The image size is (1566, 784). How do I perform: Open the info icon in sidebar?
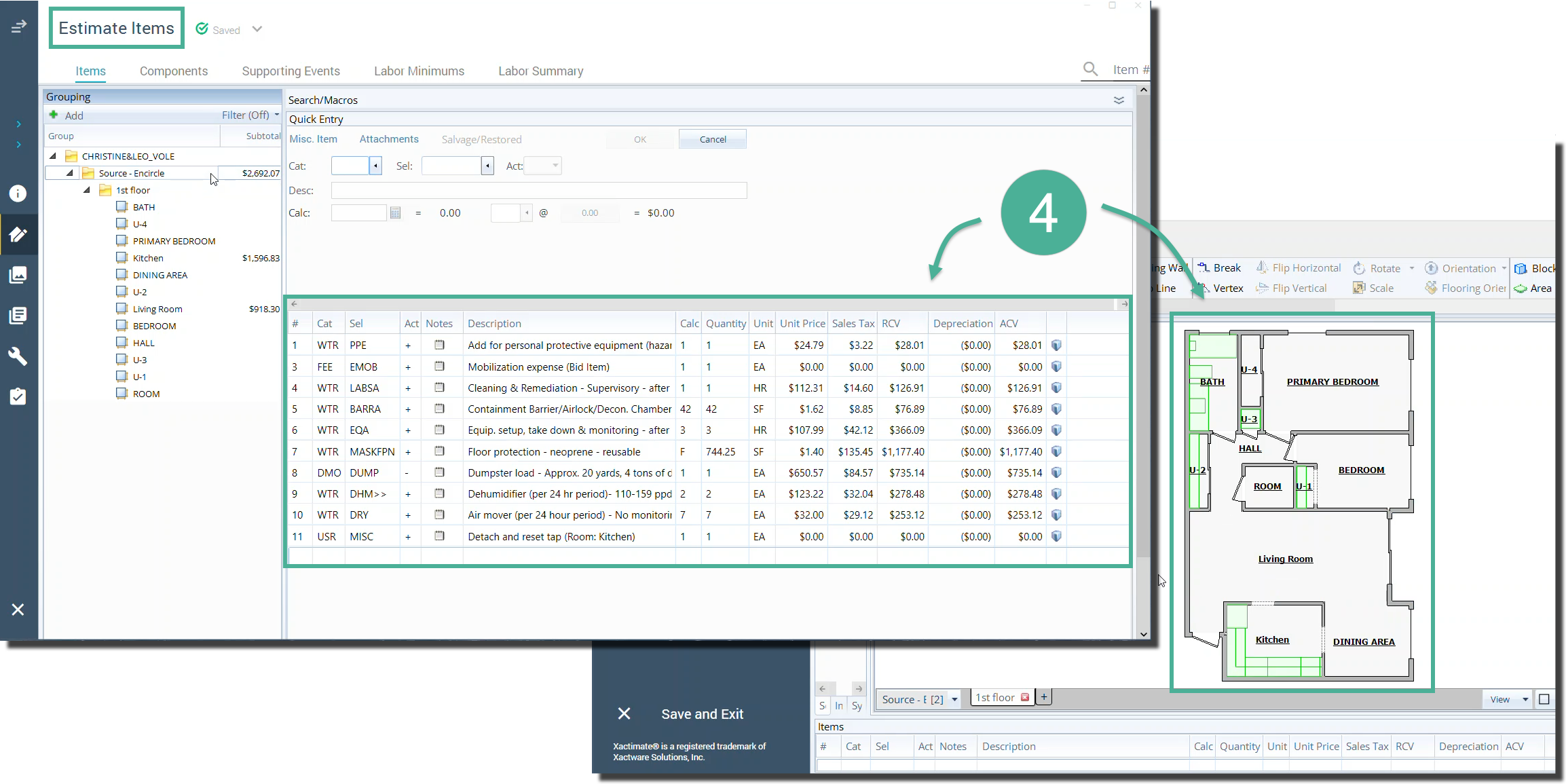tap(18, 193)
